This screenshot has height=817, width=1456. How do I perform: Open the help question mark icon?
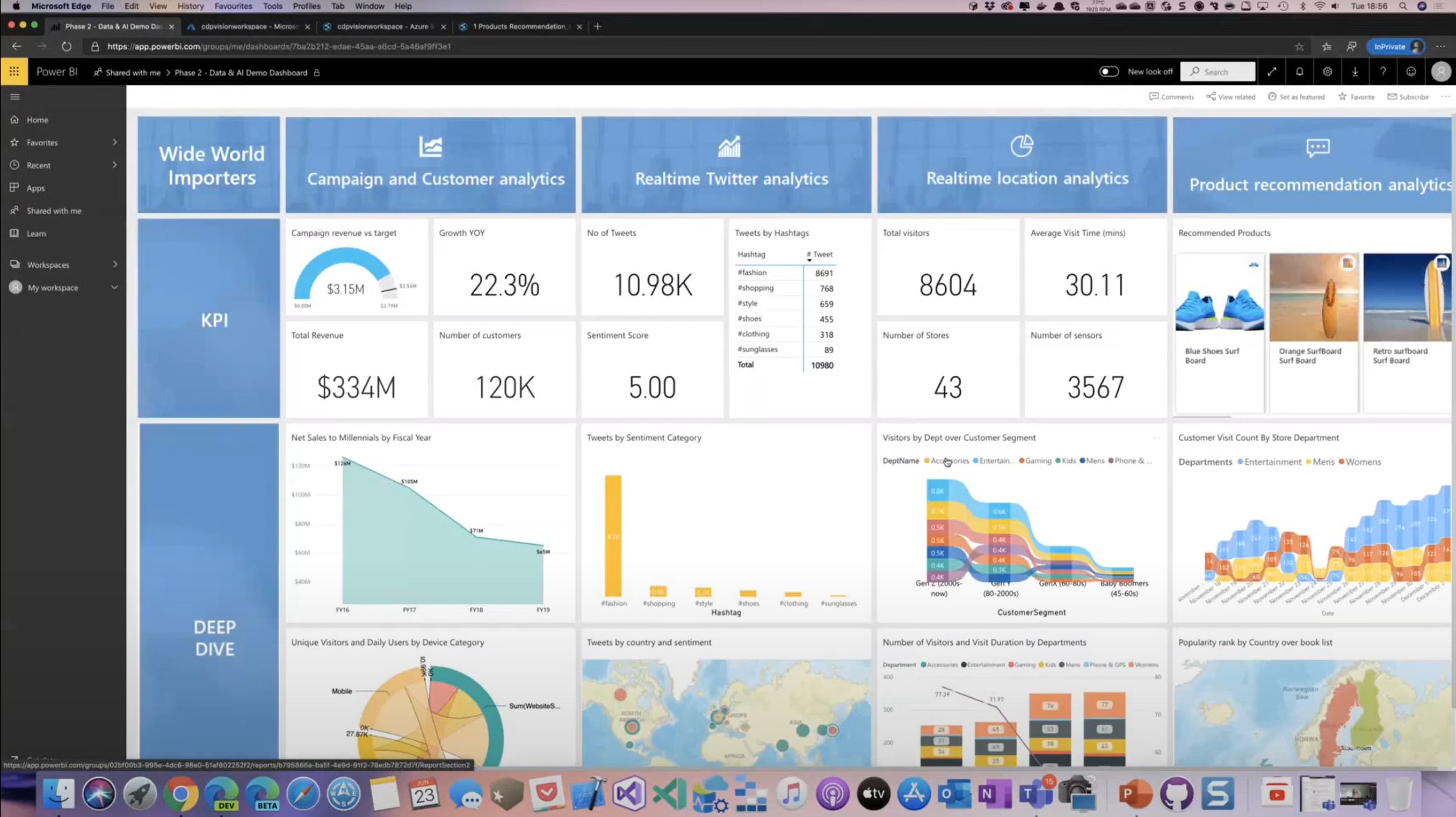[x=1382, y=72]
